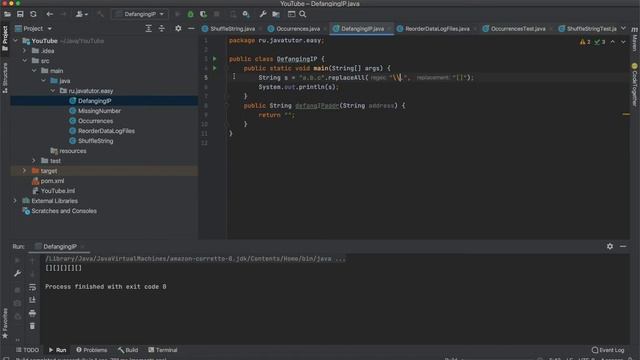Click the Project Structure icon in toolbar
This screenshot has width=640, height=360.
[x=276, y=14]
